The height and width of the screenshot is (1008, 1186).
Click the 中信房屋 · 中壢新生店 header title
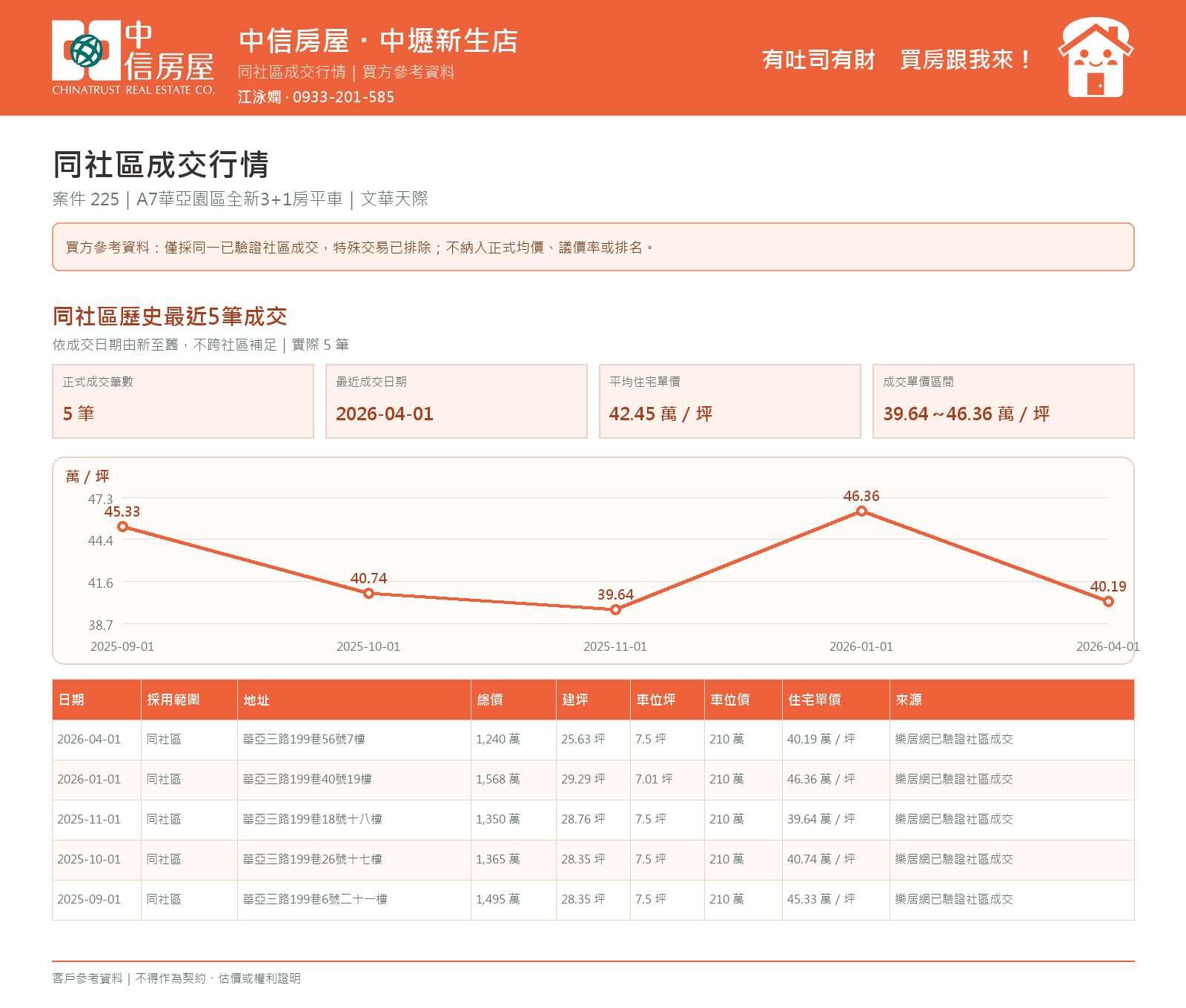point(378,41)
